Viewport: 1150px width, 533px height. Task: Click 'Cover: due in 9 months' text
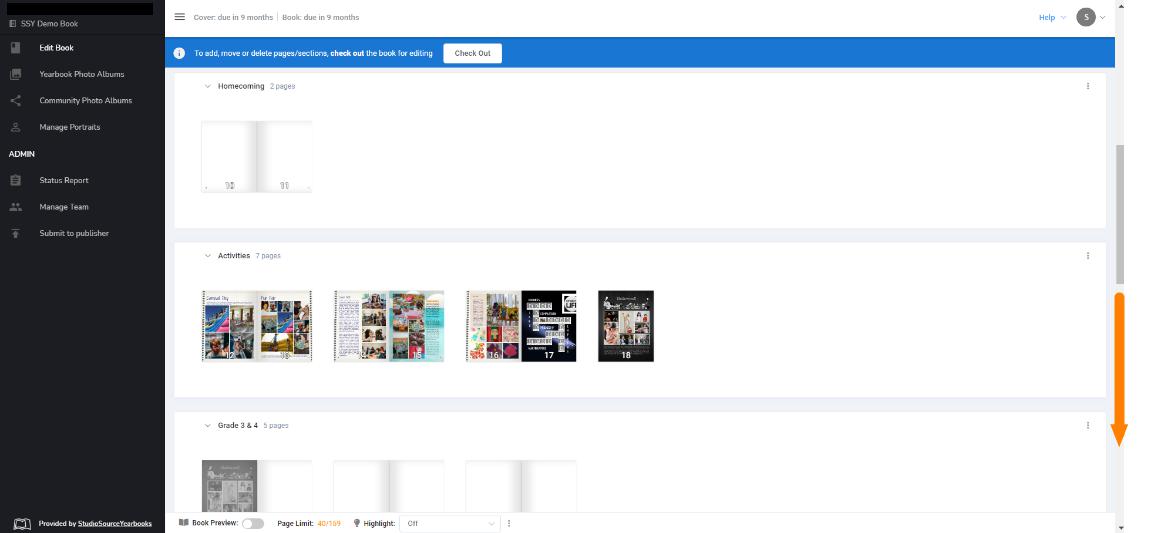point(233,18)
